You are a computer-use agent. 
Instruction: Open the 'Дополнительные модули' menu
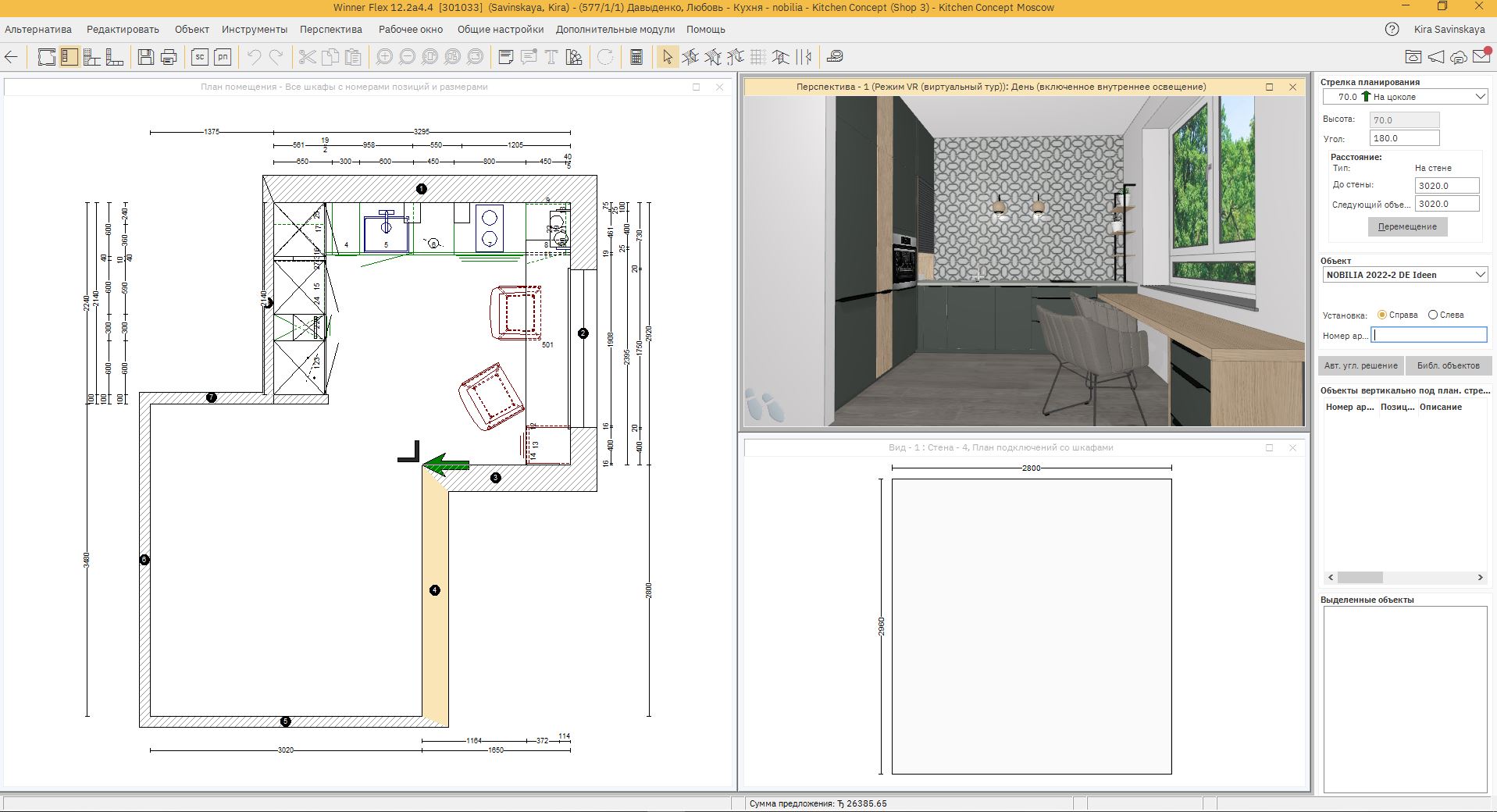click(615, 30)
